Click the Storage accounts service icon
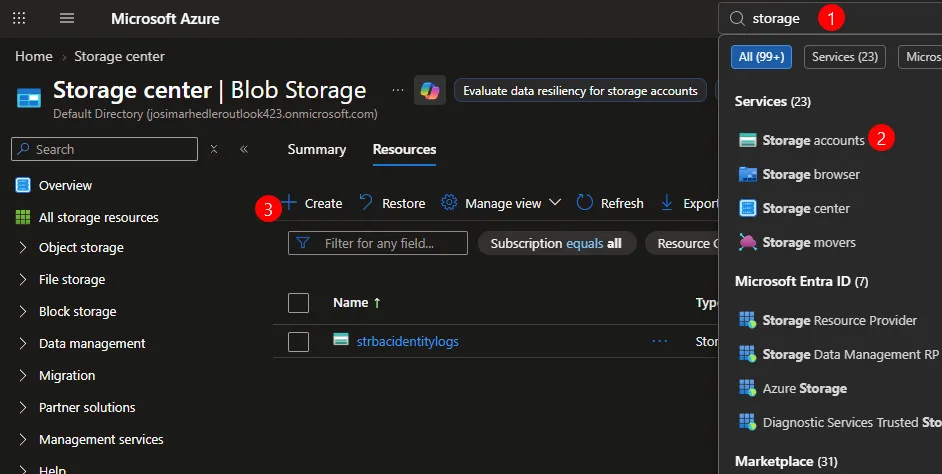942x474 pixels. 747,140
